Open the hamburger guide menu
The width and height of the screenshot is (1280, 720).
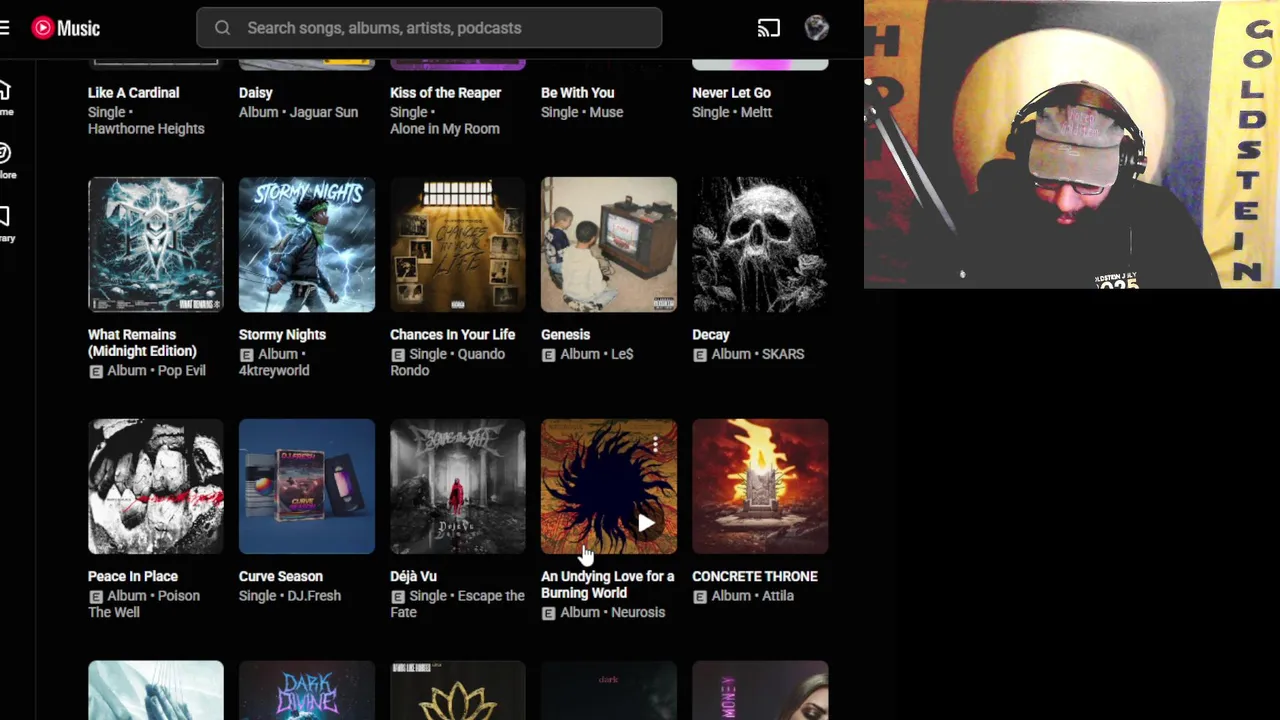5,28
